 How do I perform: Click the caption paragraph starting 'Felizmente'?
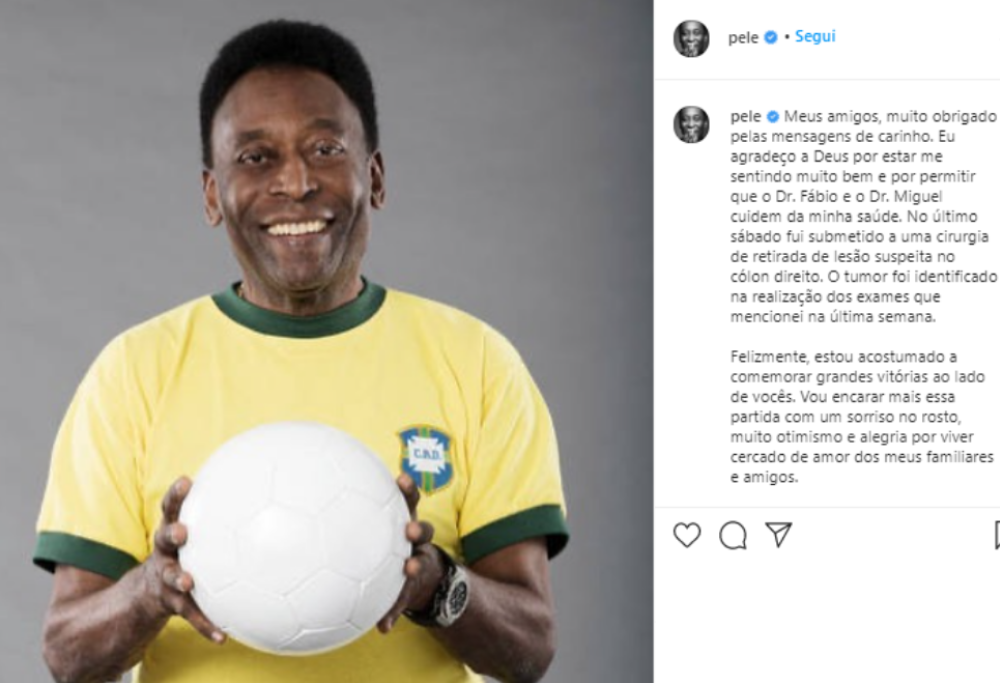point(862,416)
